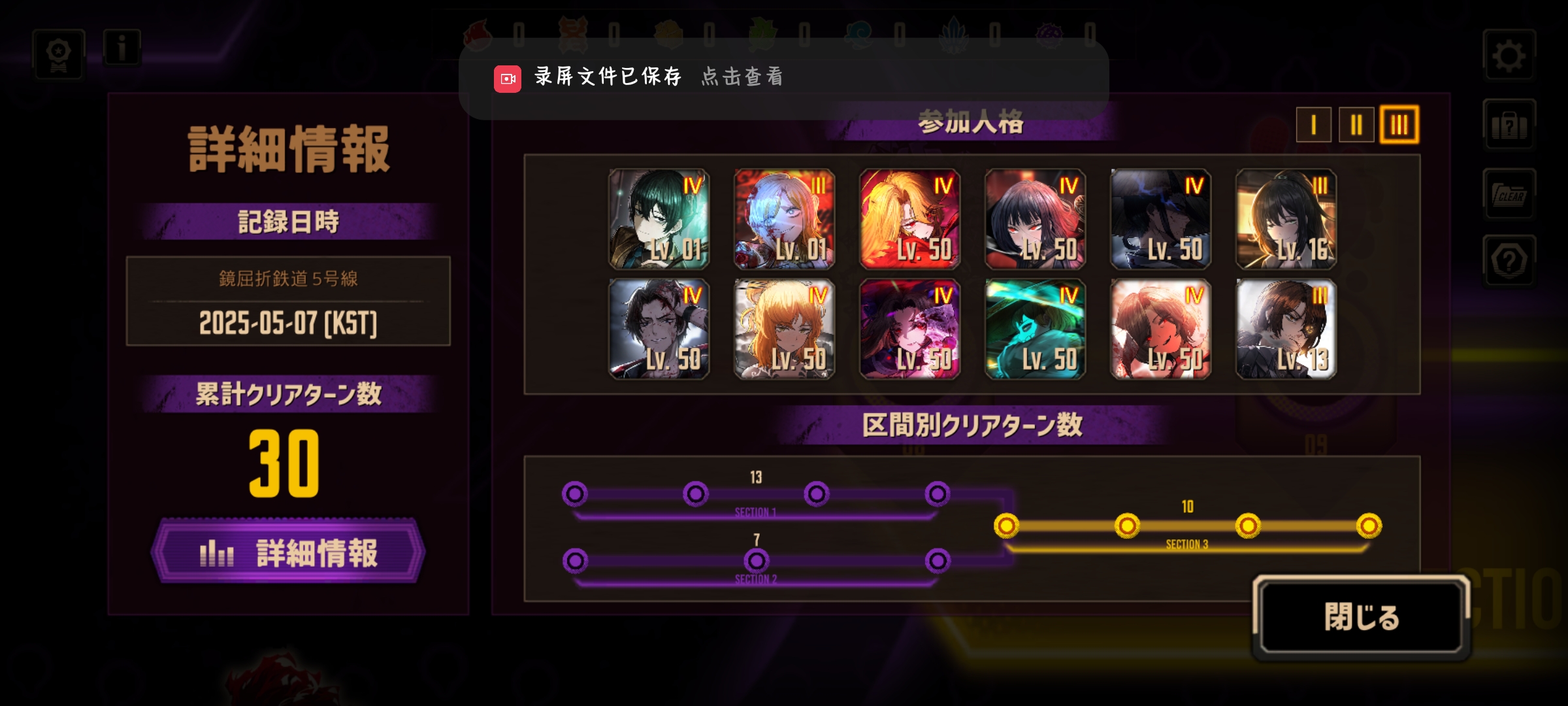Open the help question mark icon
Viewport: 1568px width, 706px height.
[1509, 261]
